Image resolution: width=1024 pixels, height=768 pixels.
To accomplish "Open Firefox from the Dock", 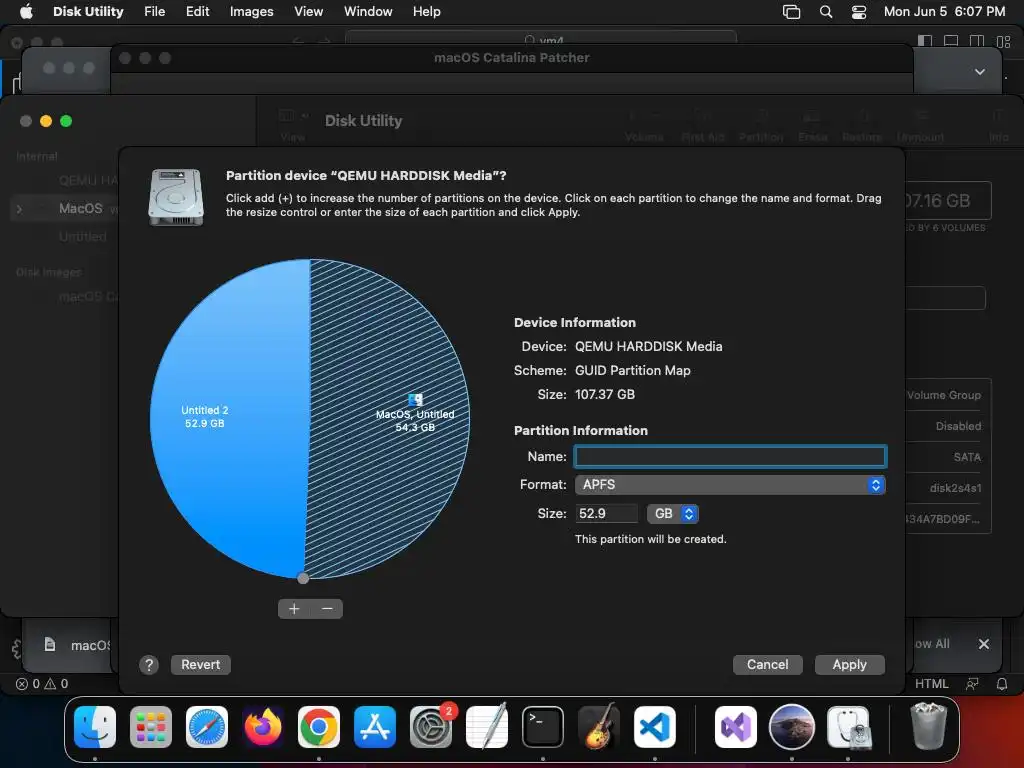I will [263, 727].
